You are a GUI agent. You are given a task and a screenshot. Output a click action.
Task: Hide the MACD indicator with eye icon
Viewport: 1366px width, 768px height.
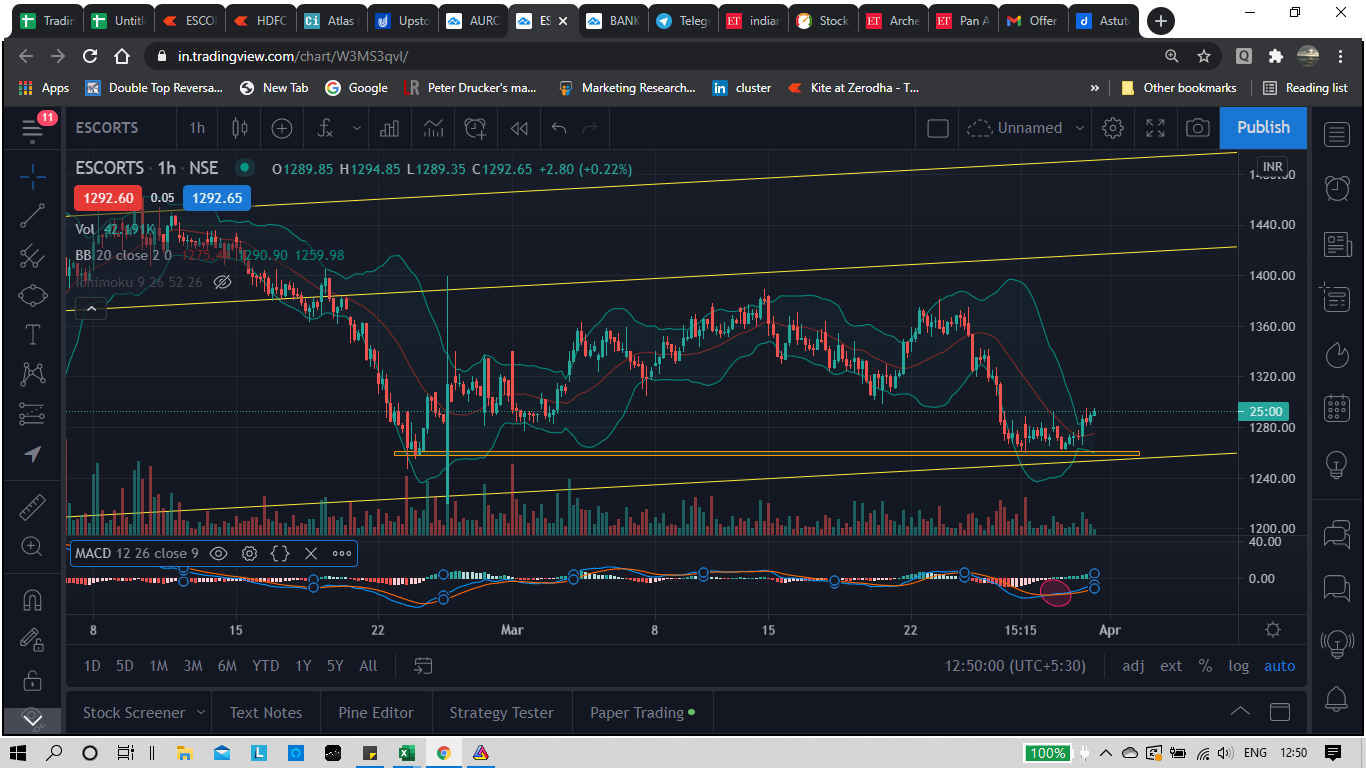pos(219,553)
